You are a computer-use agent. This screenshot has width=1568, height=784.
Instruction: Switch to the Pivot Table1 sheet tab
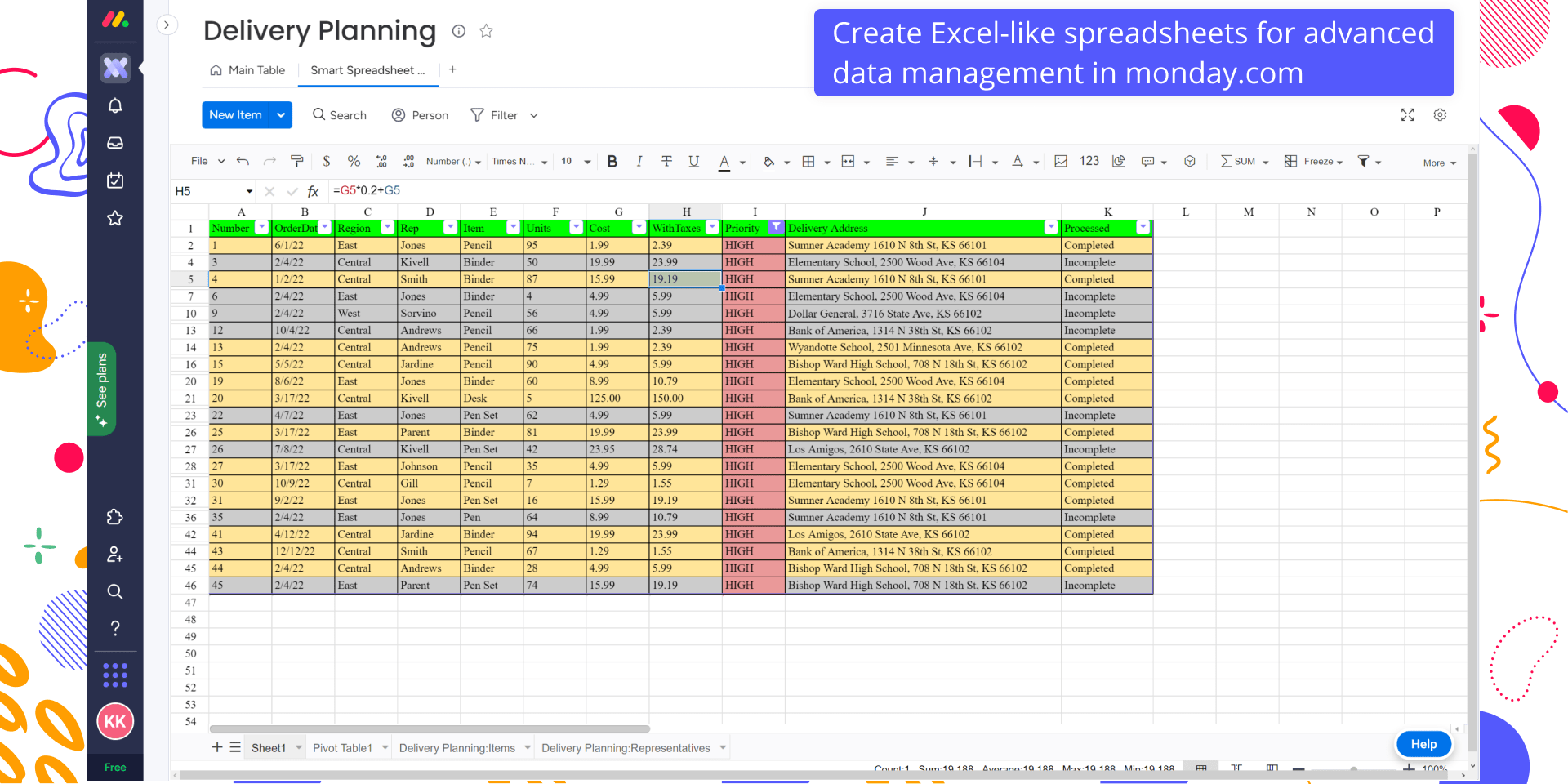342,748
